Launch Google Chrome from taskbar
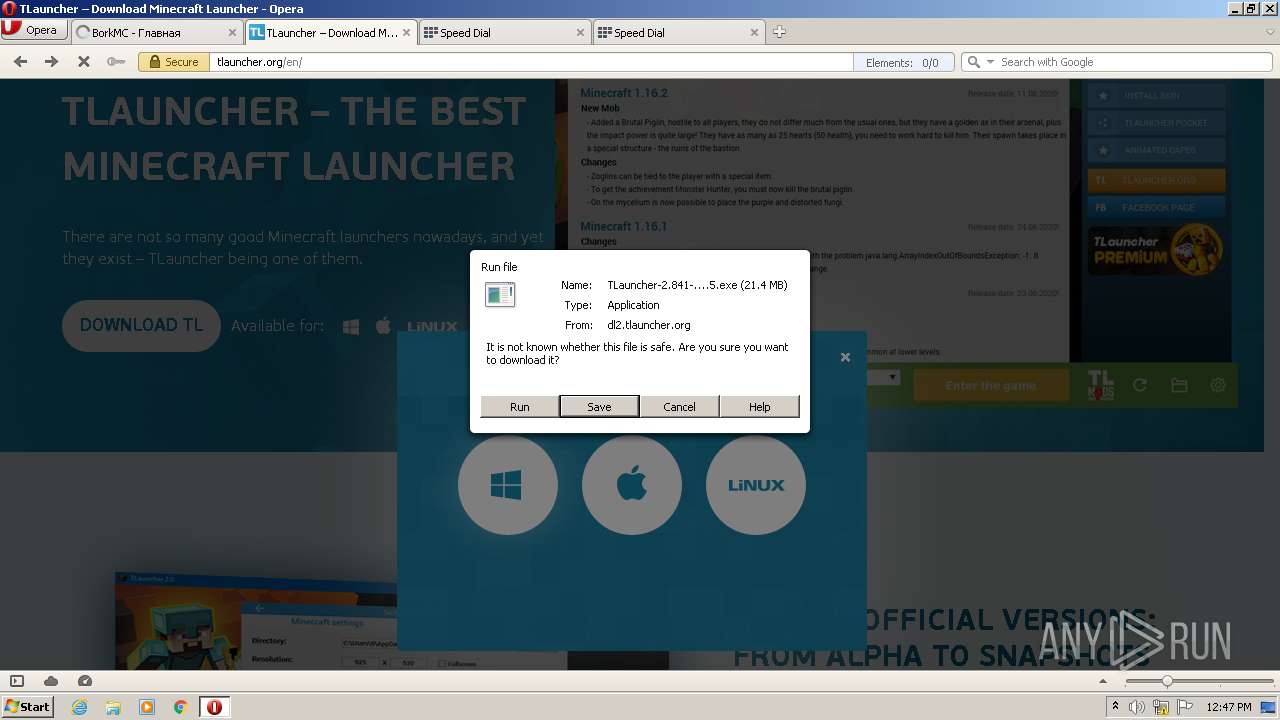The image size is (1280, 720). (x=181, y=707)
